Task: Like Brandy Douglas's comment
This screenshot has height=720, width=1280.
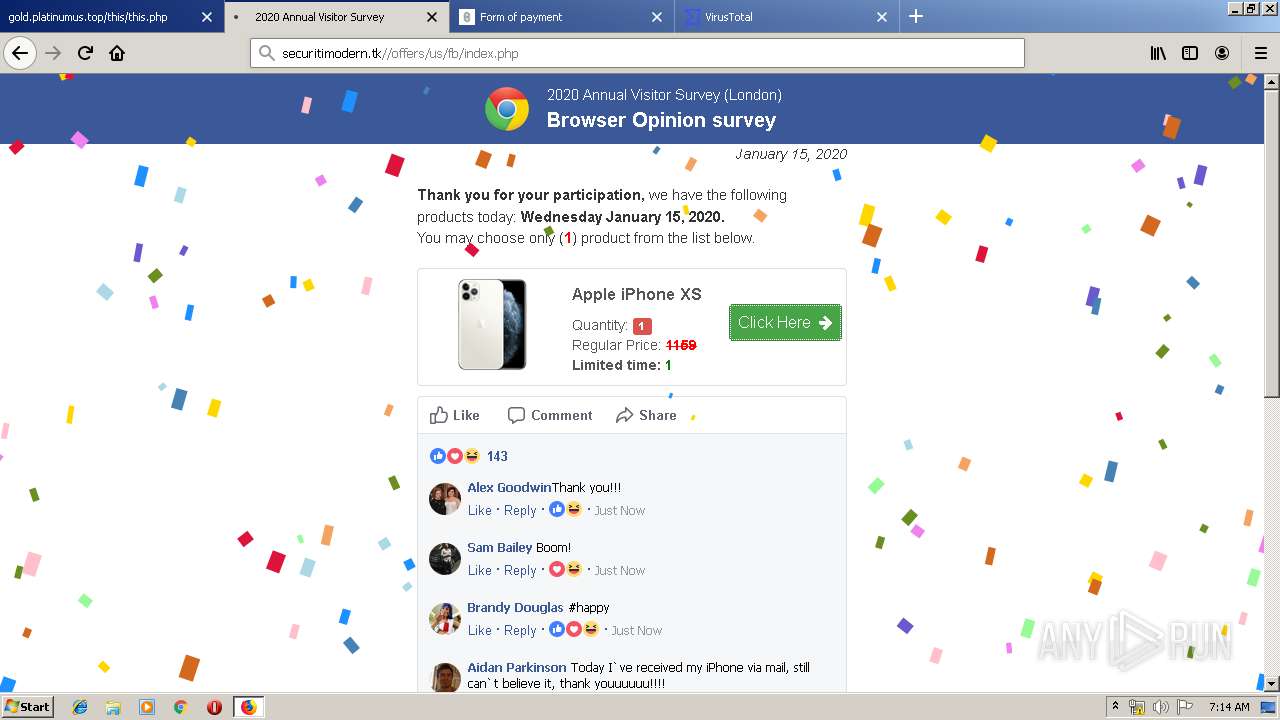Action: pyautogui.click(x=480, y=630)
